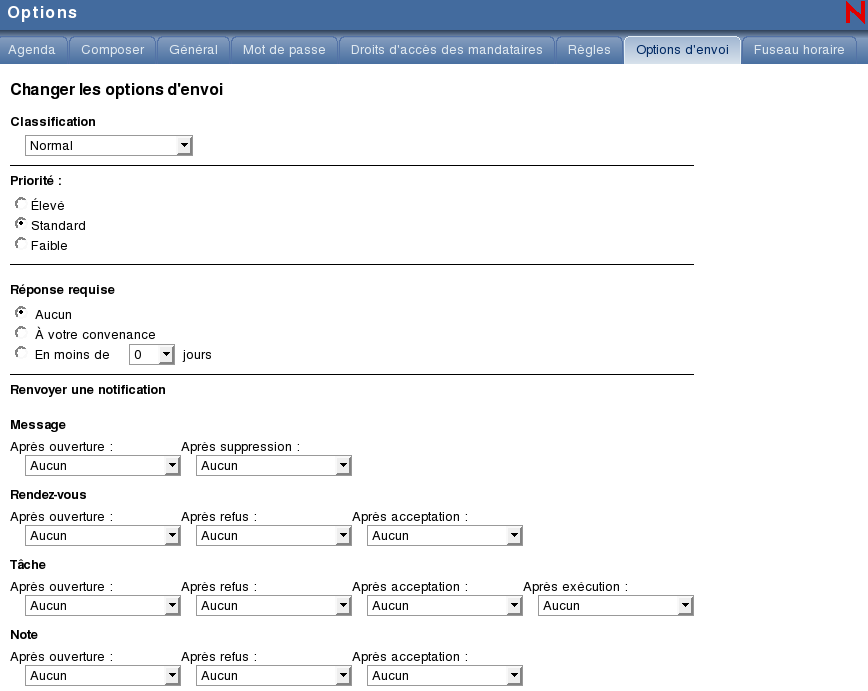The image size is (868, 691).
Task: Open Rendez-vous Après refus dropdown
Action: (273, 535)
